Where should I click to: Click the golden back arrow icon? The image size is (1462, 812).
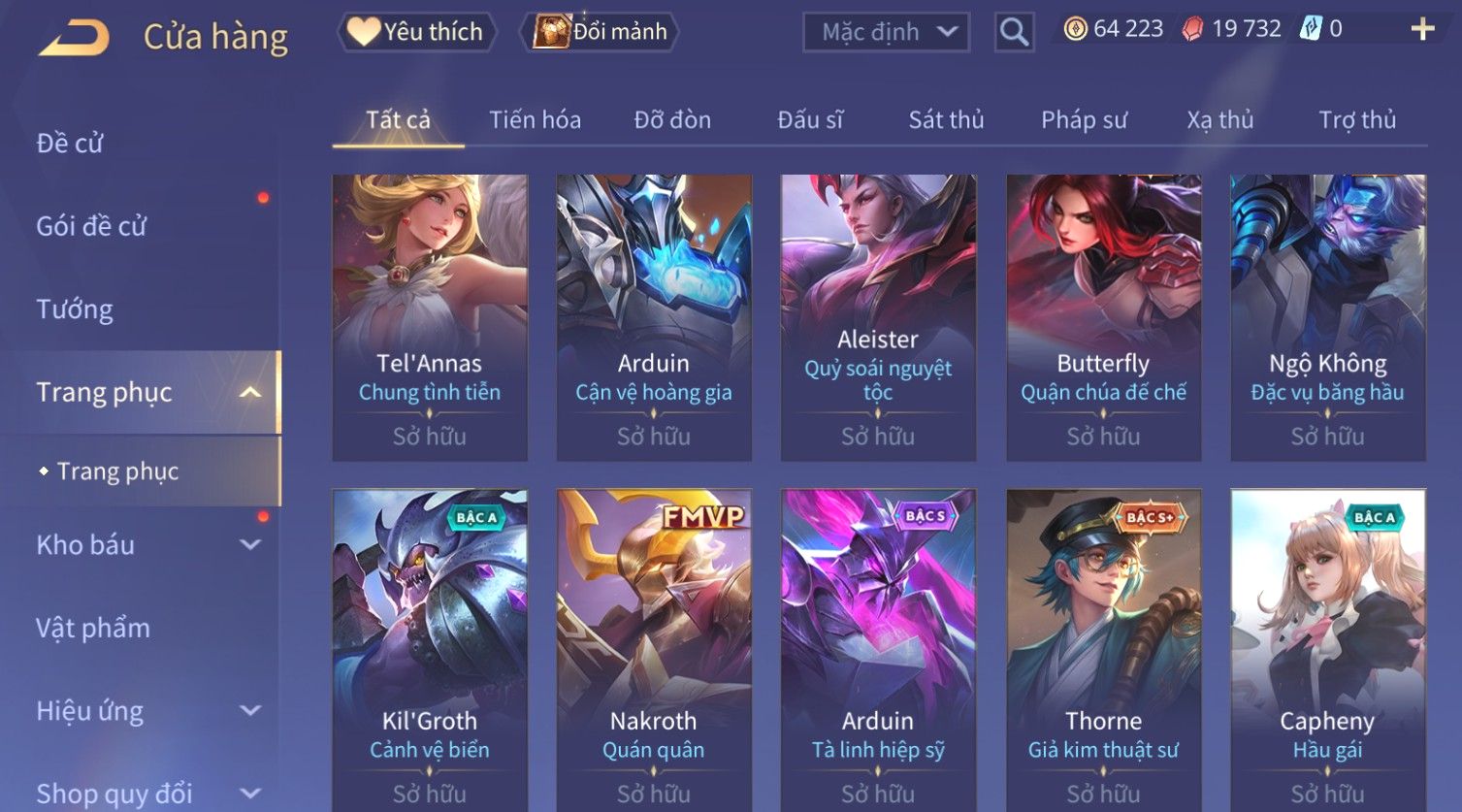(x=75, y=38)
